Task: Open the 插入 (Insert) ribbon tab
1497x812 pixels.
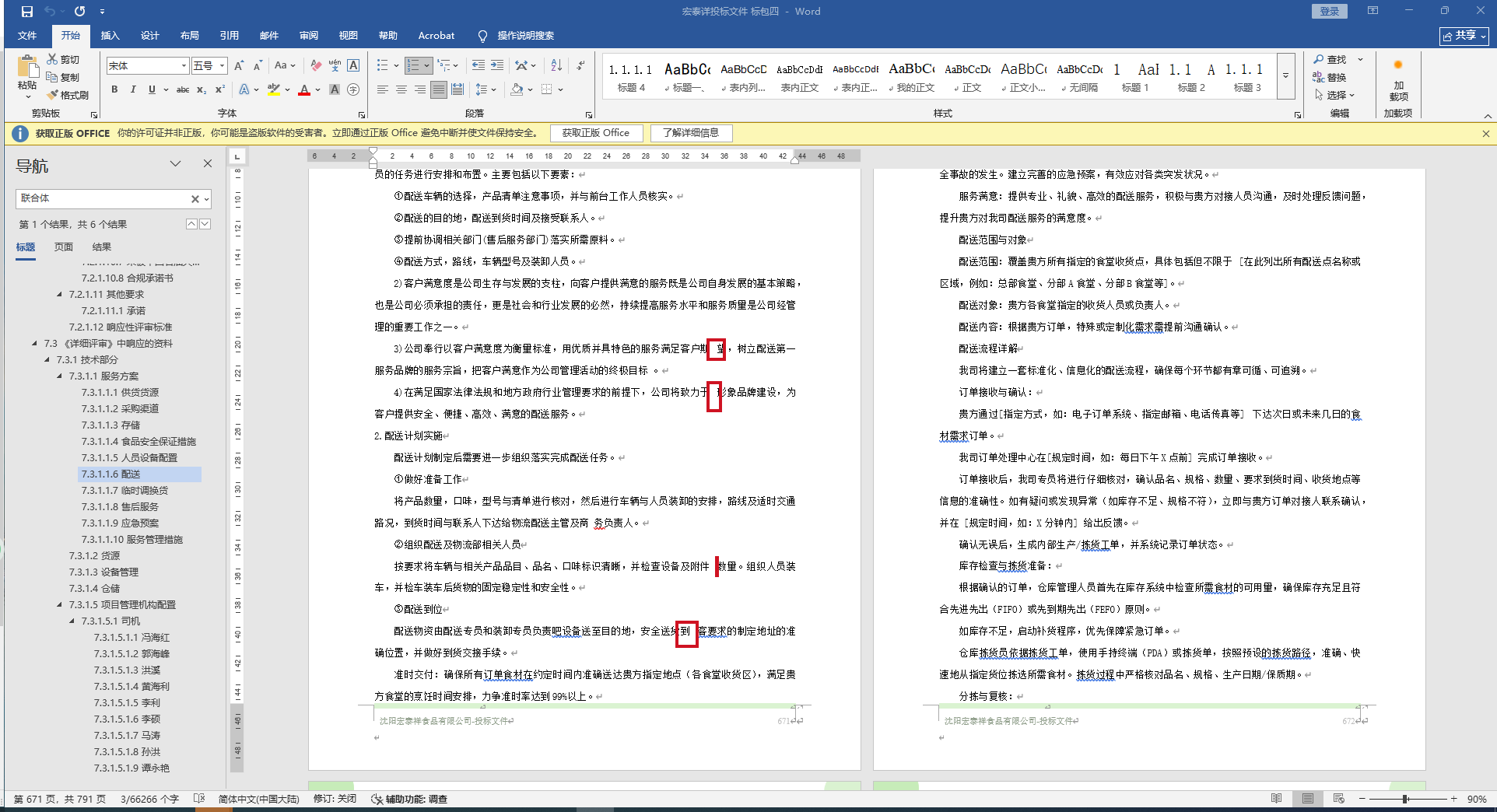Action: pyautogui.click(x=110, y=36)
